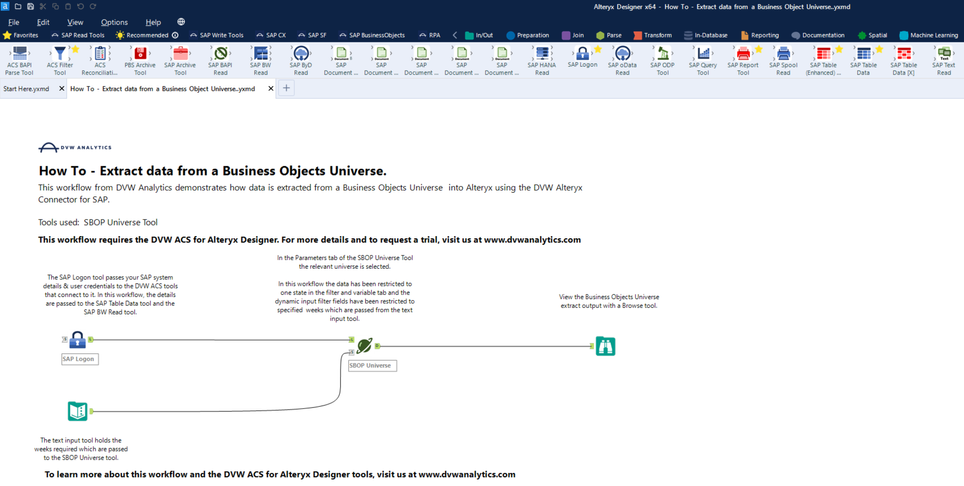Switch to the Start Here.yxmd tab

(x=26, y=89)
